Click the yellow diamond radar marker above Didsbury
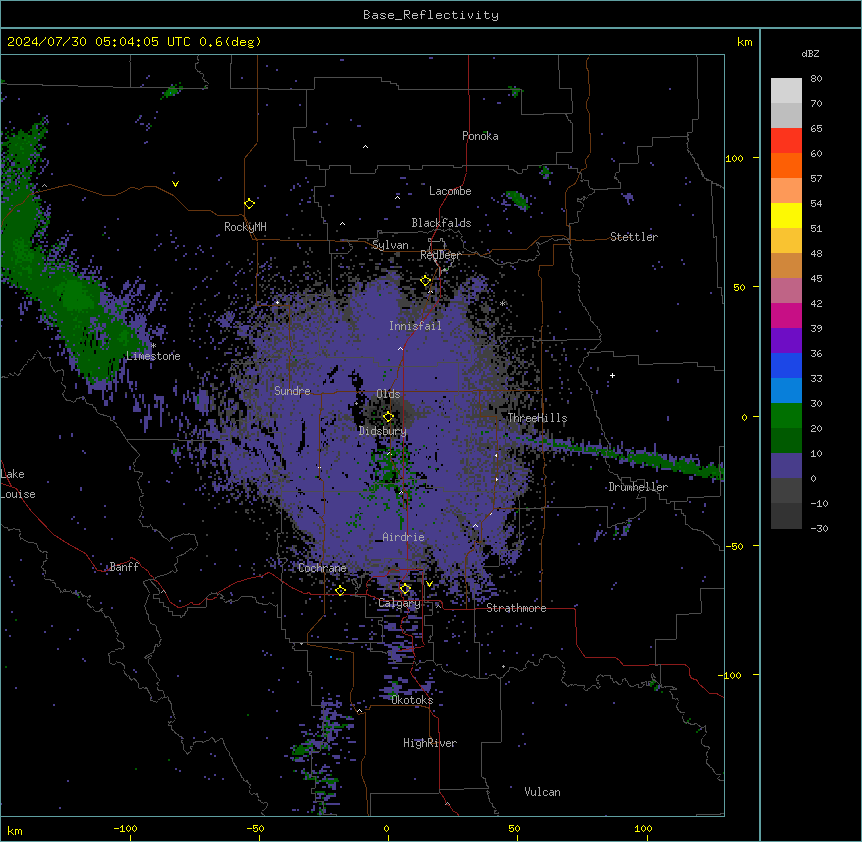Screen dimensions: 862x842 389,416
